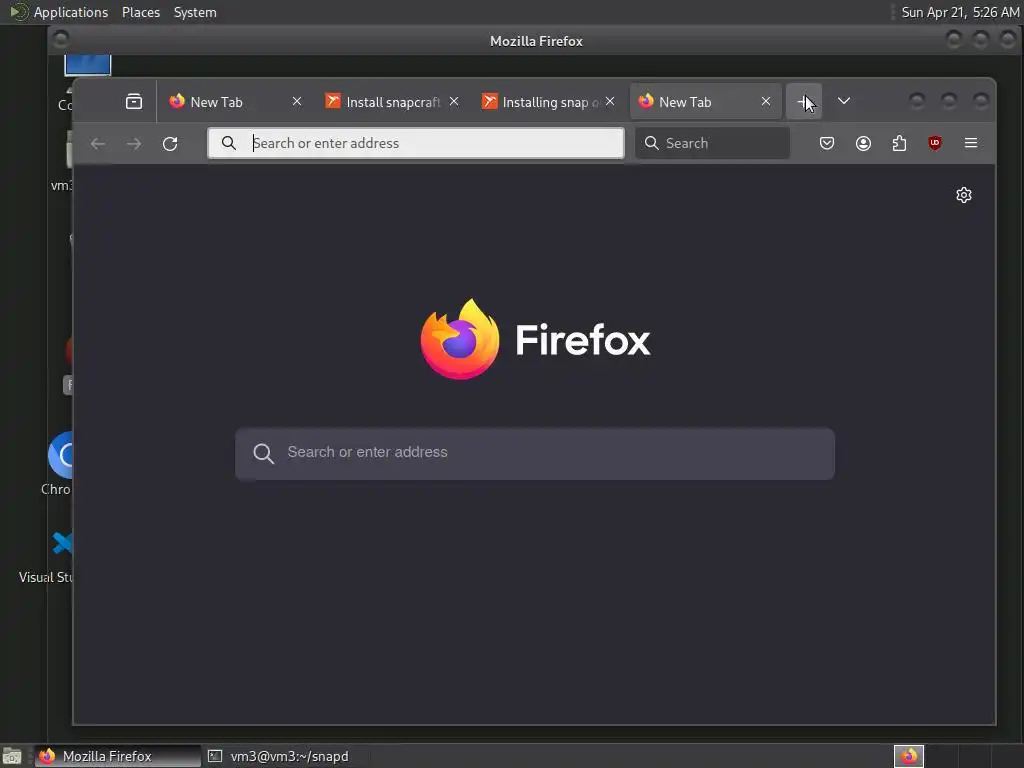Select Mozilla Firefox taskbar button
The width and height of the screenshot is (1024, 768).
tap(118, 756)
